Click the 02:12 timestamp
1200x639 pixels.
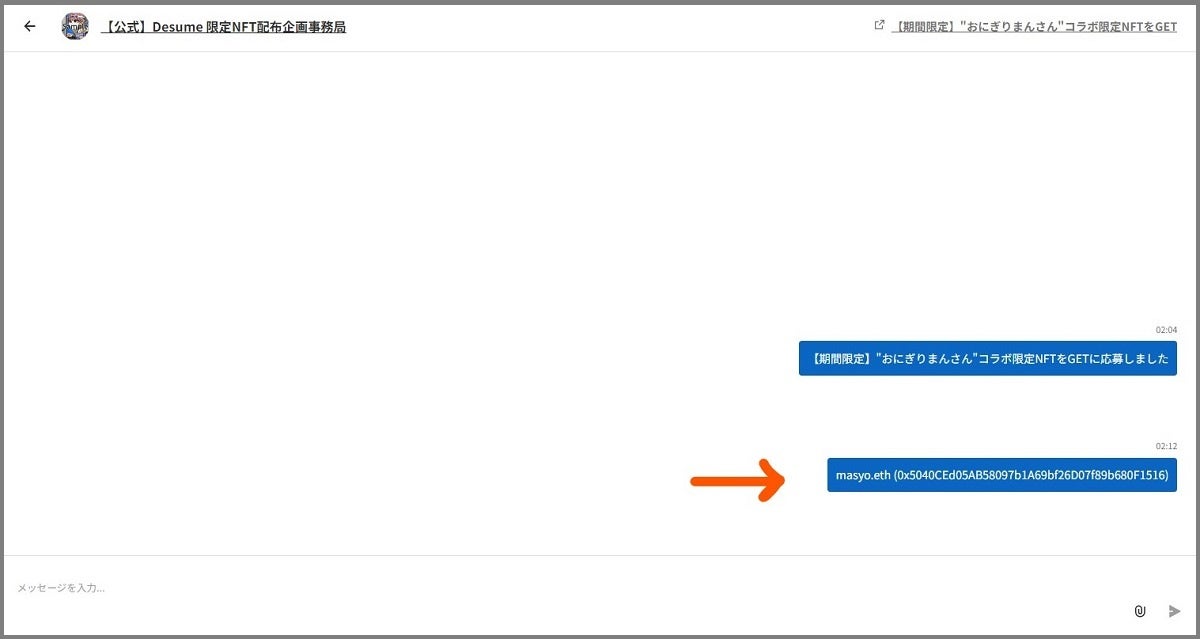coord(1166,446)
